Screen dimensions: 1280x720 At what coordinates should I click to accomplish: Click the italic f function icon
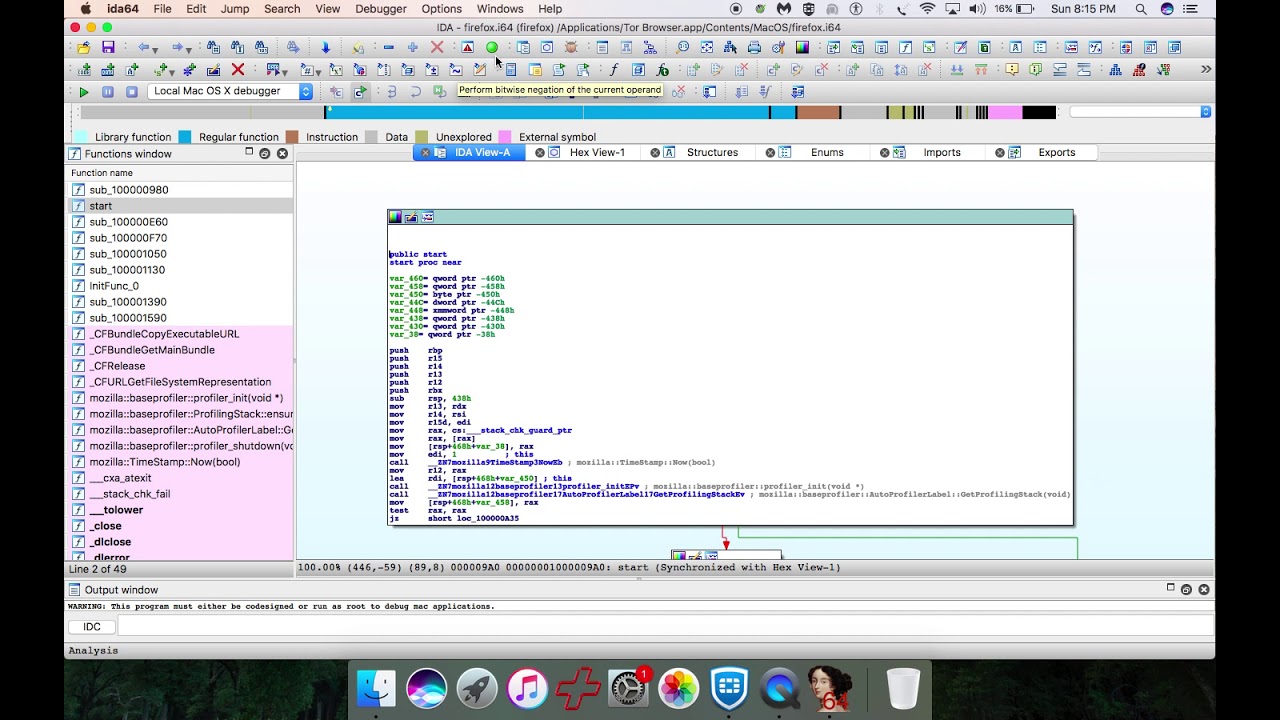(x=613, y=69)
